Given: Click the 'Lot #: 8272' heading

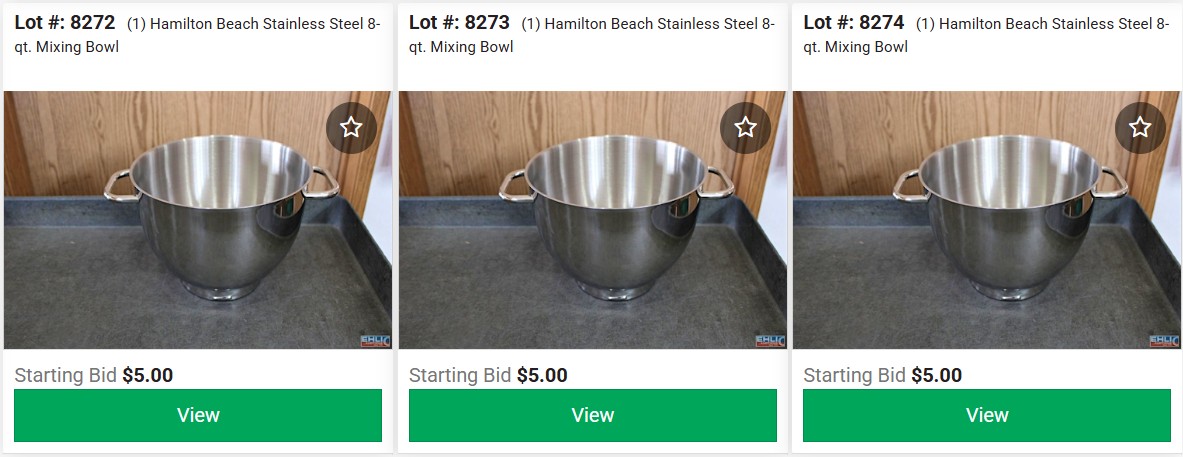Looking at the screenshot, I should (x=65, y=23).
